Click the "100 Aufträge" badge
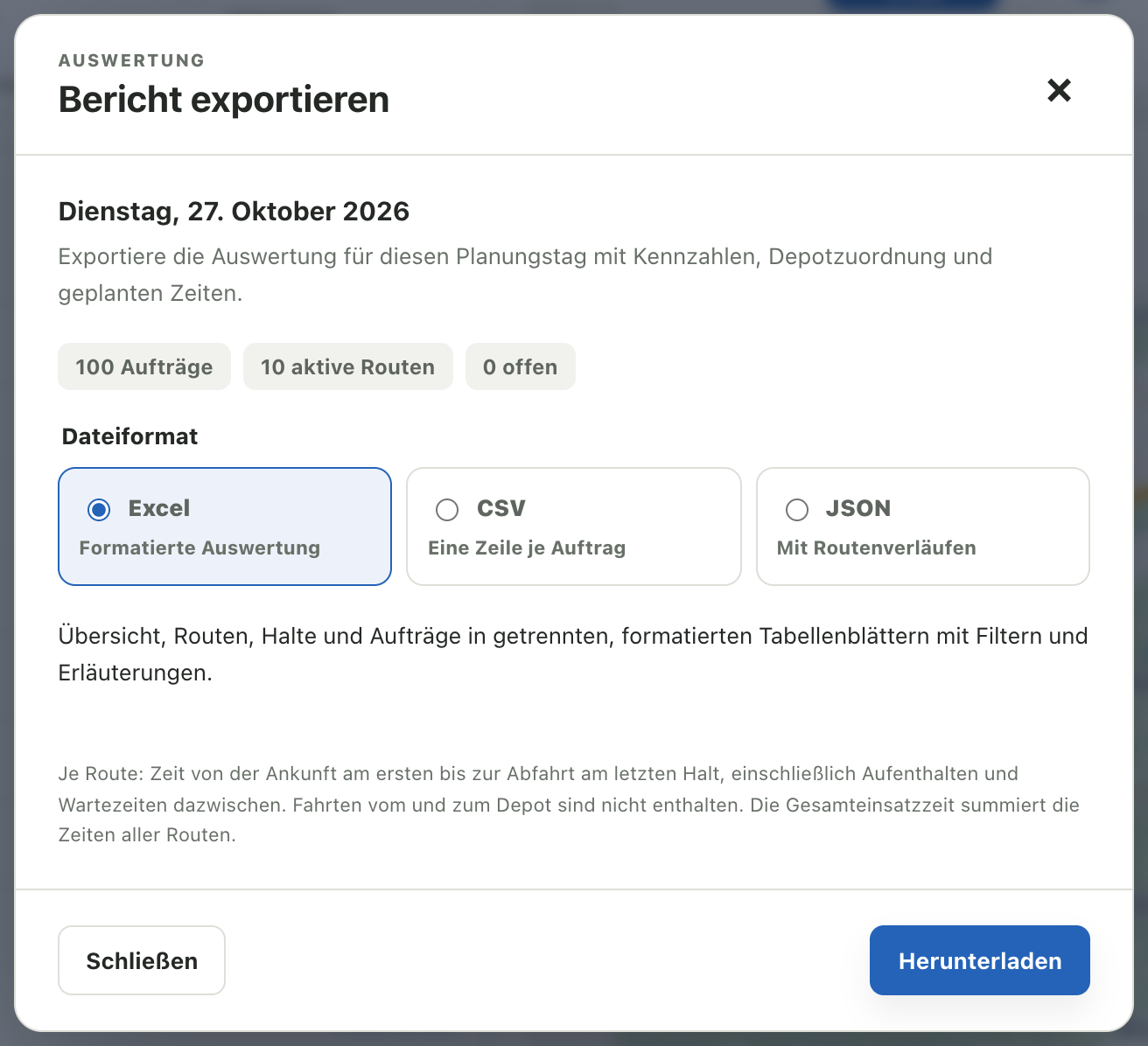This screenshot has width=1148, height=1046. [x=144, y=366]
